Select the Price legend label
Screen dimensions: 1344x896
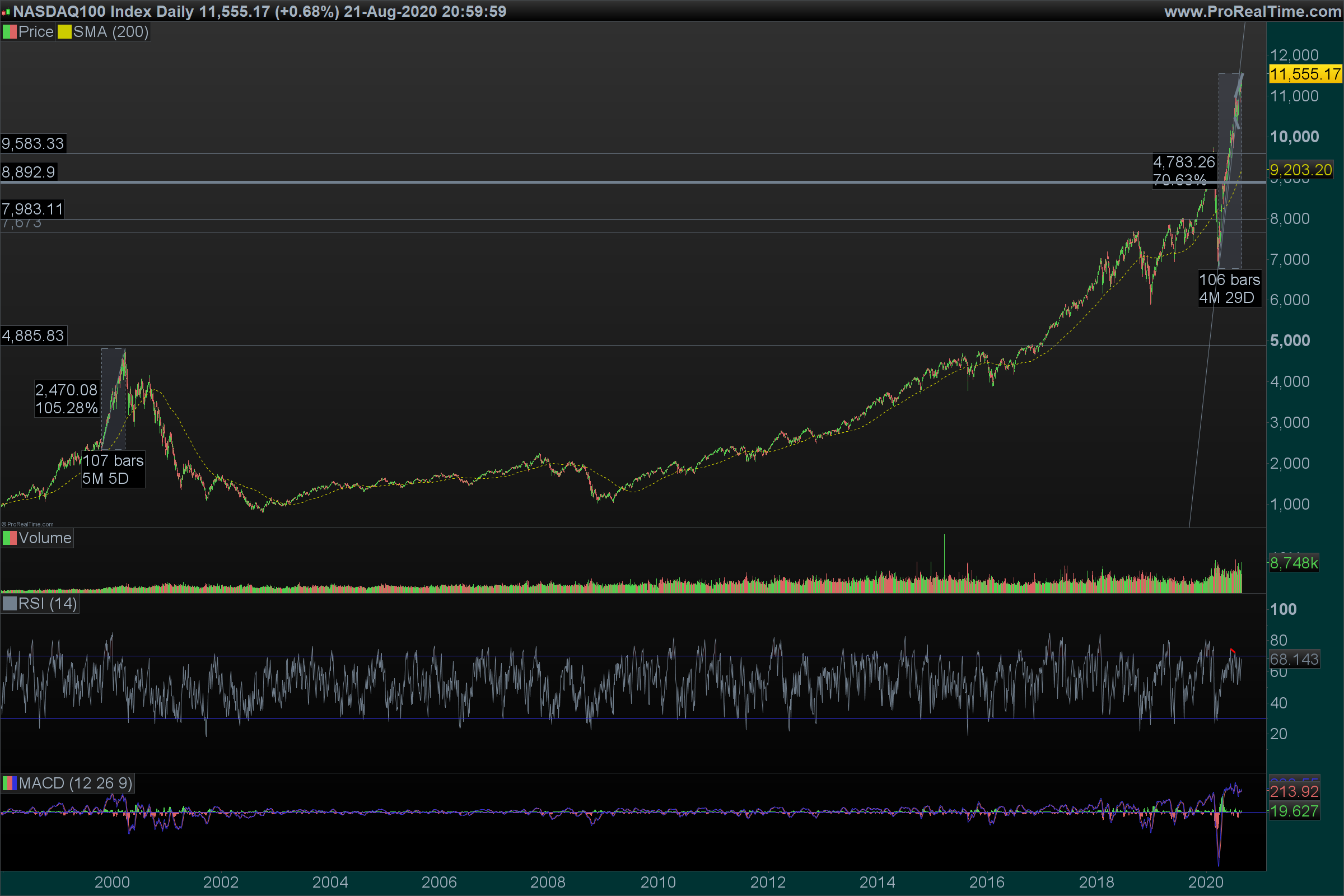(x=35, y=32)
